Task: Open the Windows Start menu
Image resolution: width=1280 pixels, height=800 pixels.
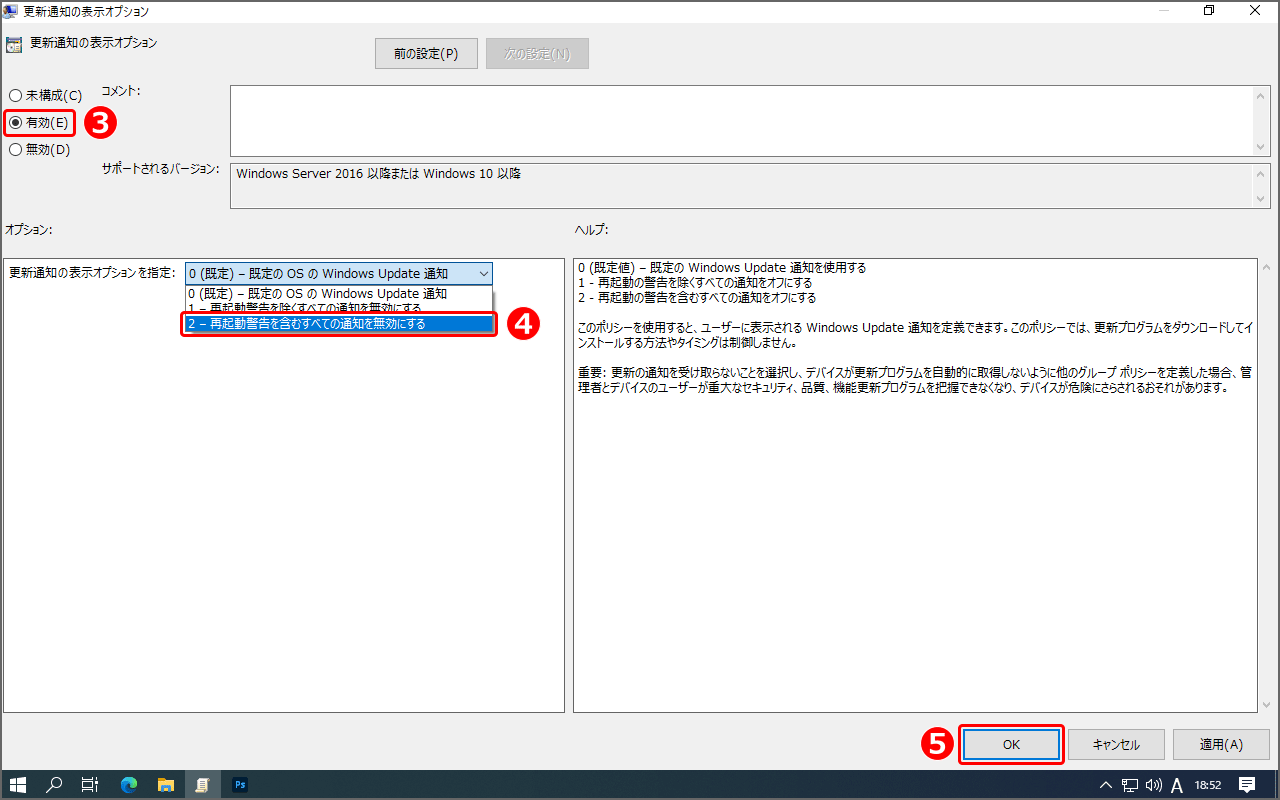Action: 18,785
